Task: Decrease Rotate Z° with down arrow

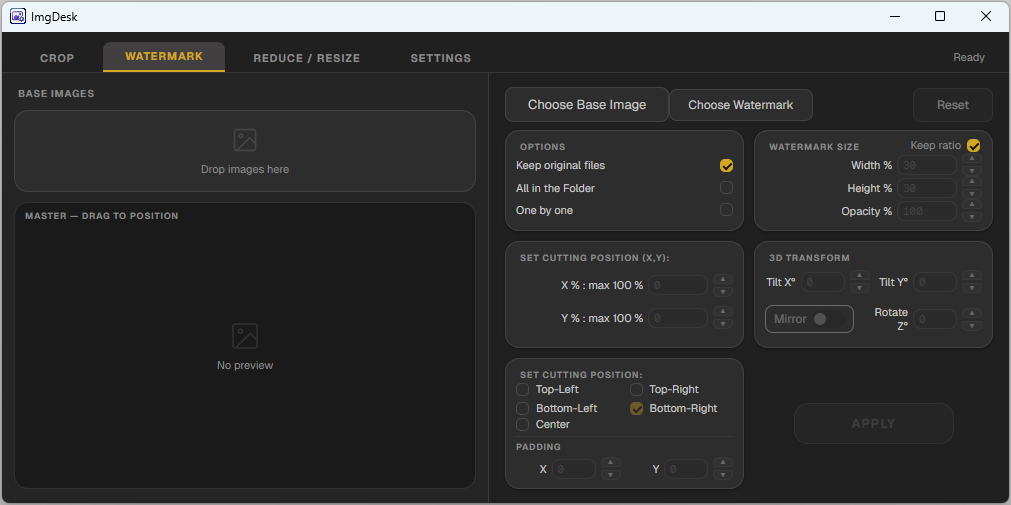Action: (972, 325)
